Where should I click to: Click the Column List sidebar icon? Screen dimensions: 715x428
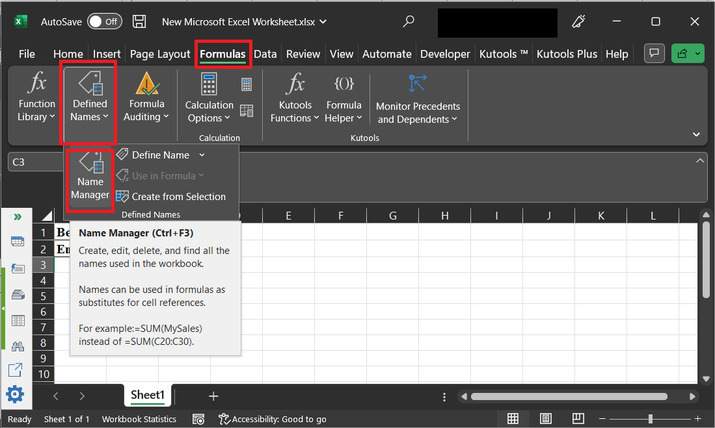click(17, 320)
